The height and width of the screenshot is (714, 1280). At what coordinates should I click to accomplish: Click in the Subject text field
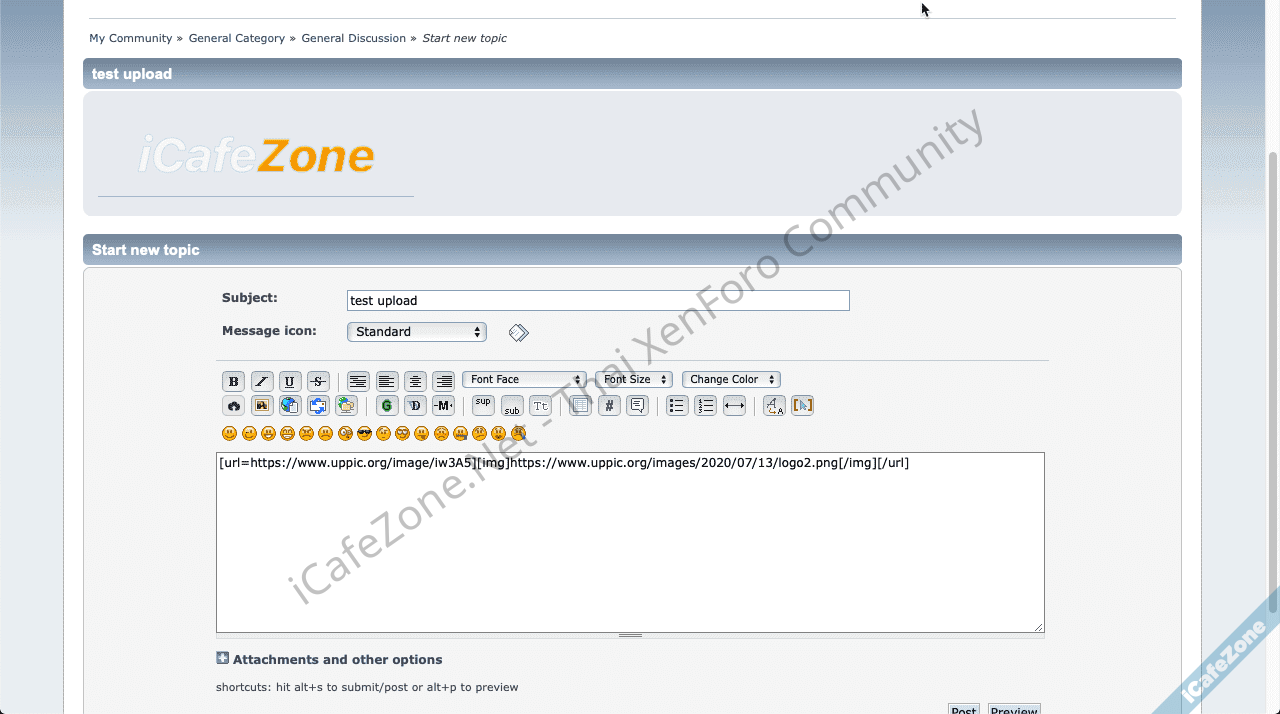pos(598,301)
